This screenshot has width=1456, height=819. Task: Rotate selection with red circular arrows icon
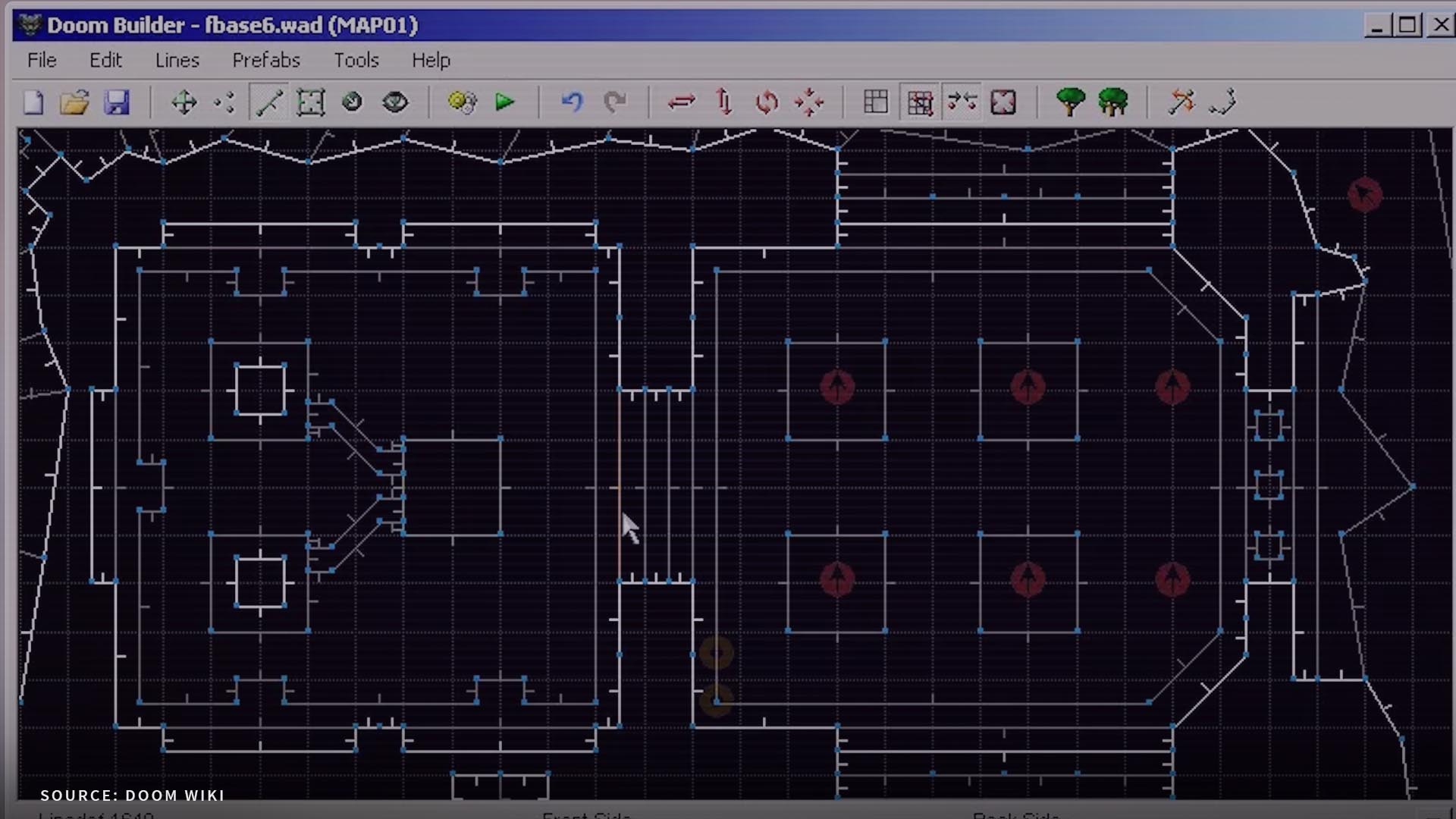[767, 102]
